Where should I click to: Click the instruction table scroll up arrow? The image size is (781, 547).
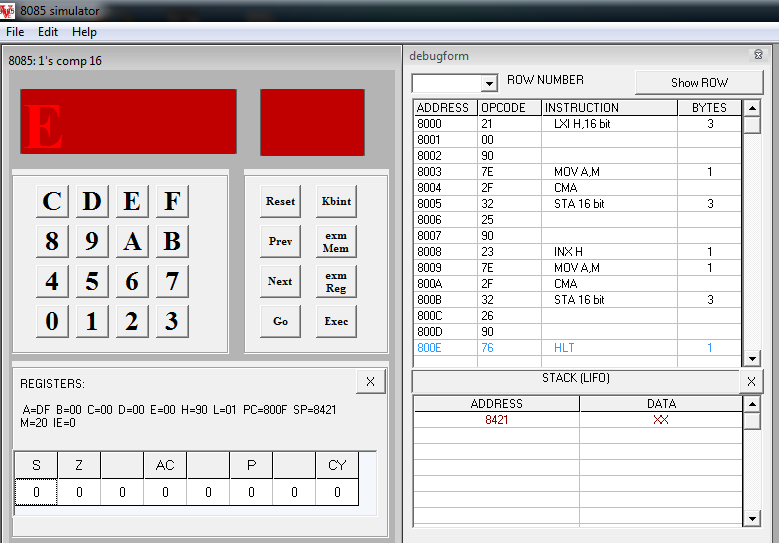click(x=752, y=108)
